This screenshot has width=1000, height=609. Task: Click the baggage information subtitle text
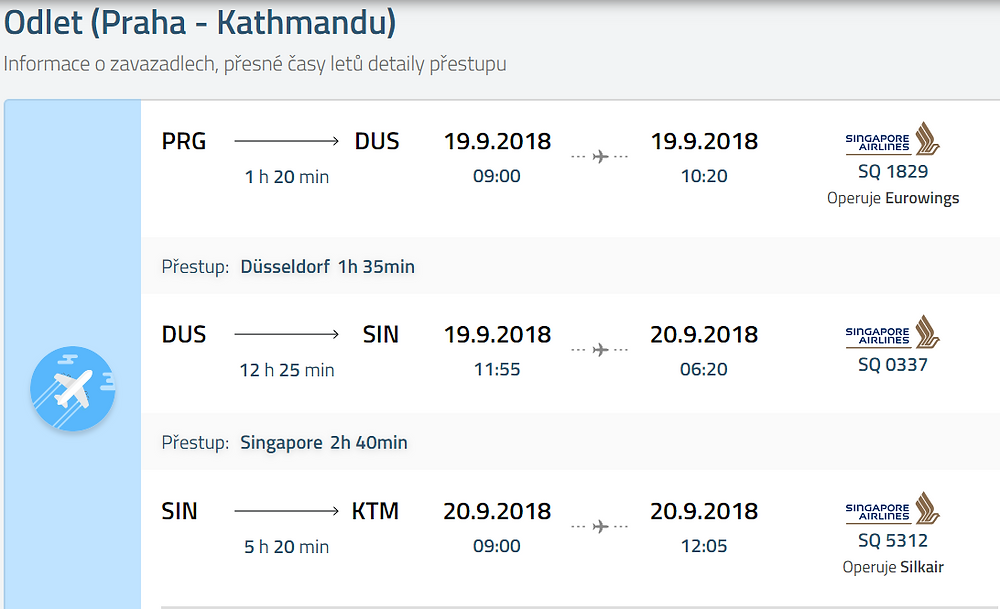(255, 64)
